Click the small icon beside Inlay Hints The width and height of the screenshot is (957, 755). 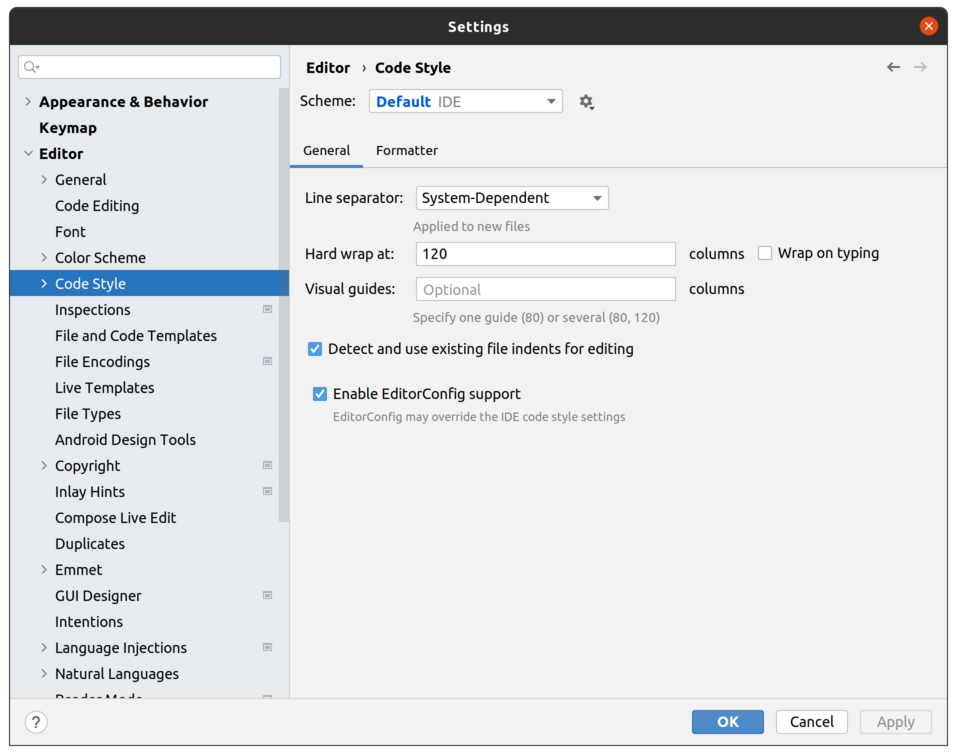(x=267, y=491)
